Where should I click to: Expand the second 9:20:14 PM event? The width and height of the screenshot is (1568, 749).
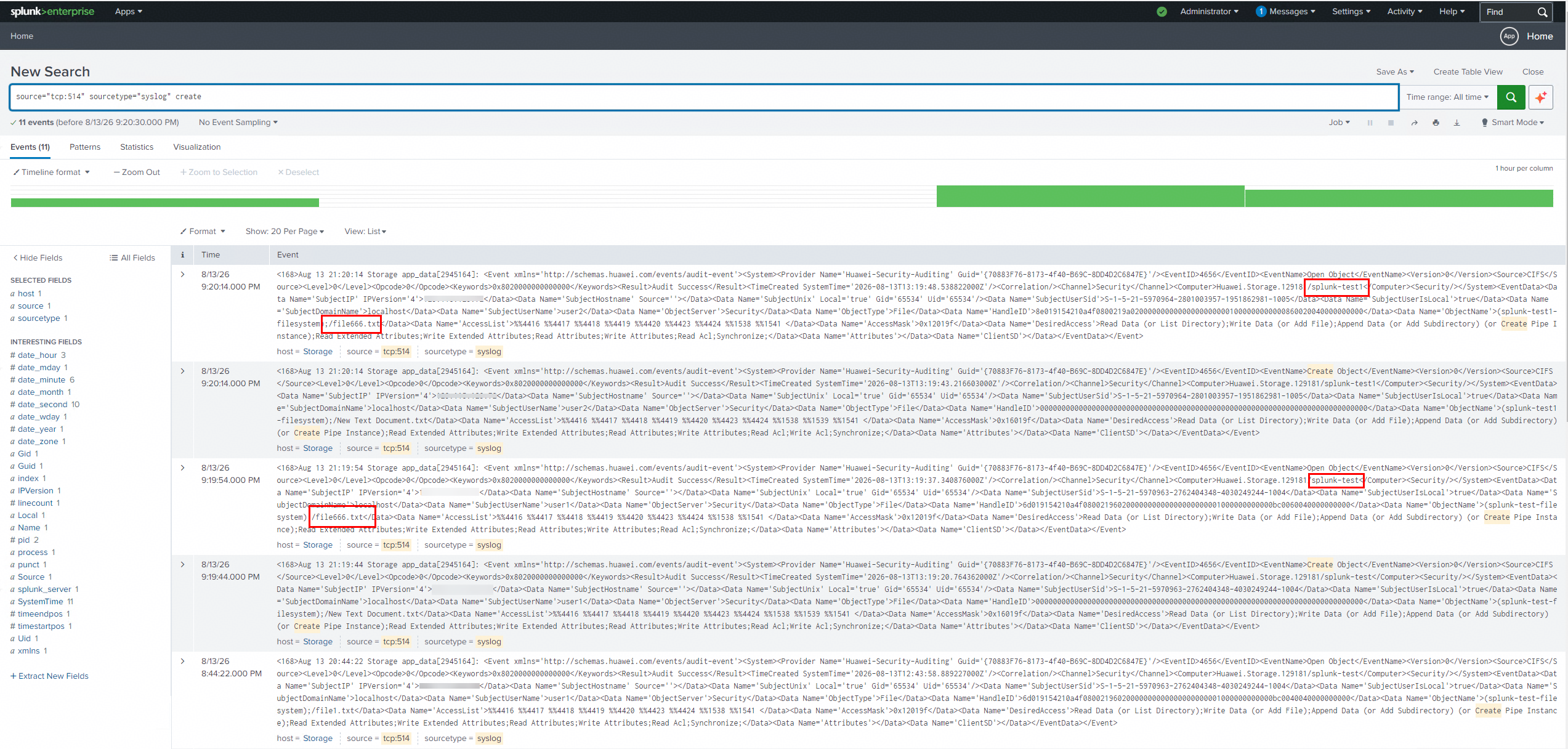182,371
